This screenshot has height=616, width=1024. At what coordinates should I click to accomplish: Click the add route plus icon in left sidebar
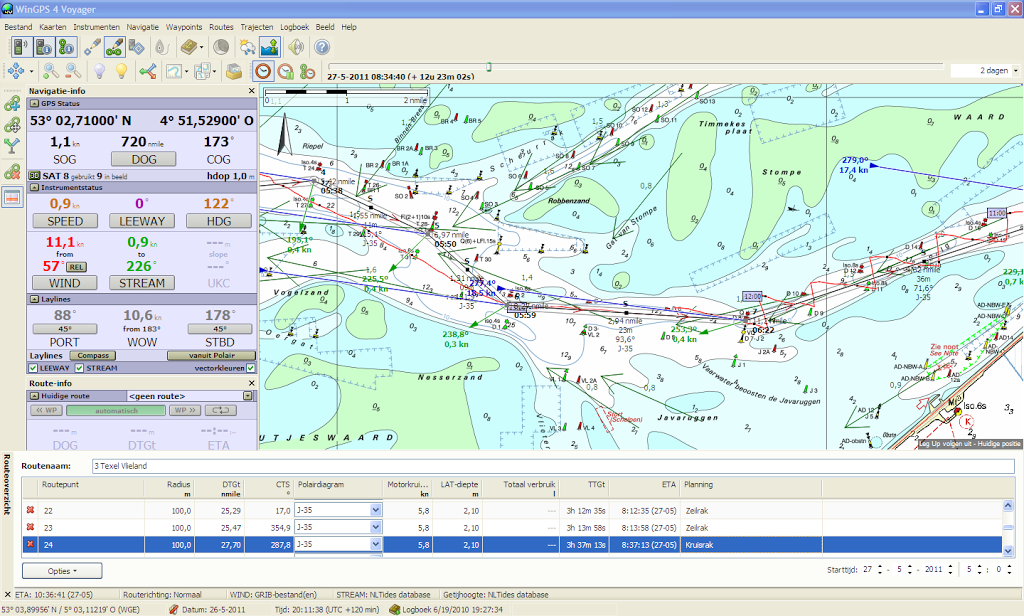click(12, 103)
